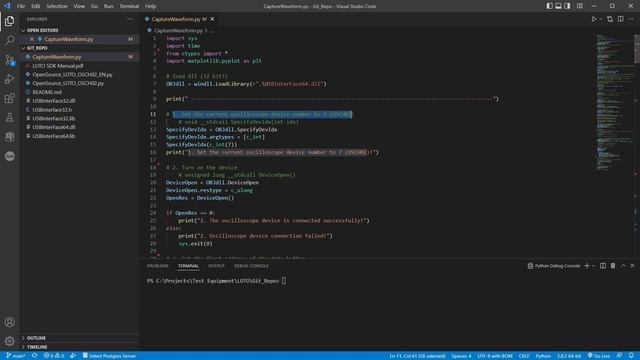Split the terminal panel
640x360 pixels.
603,266
